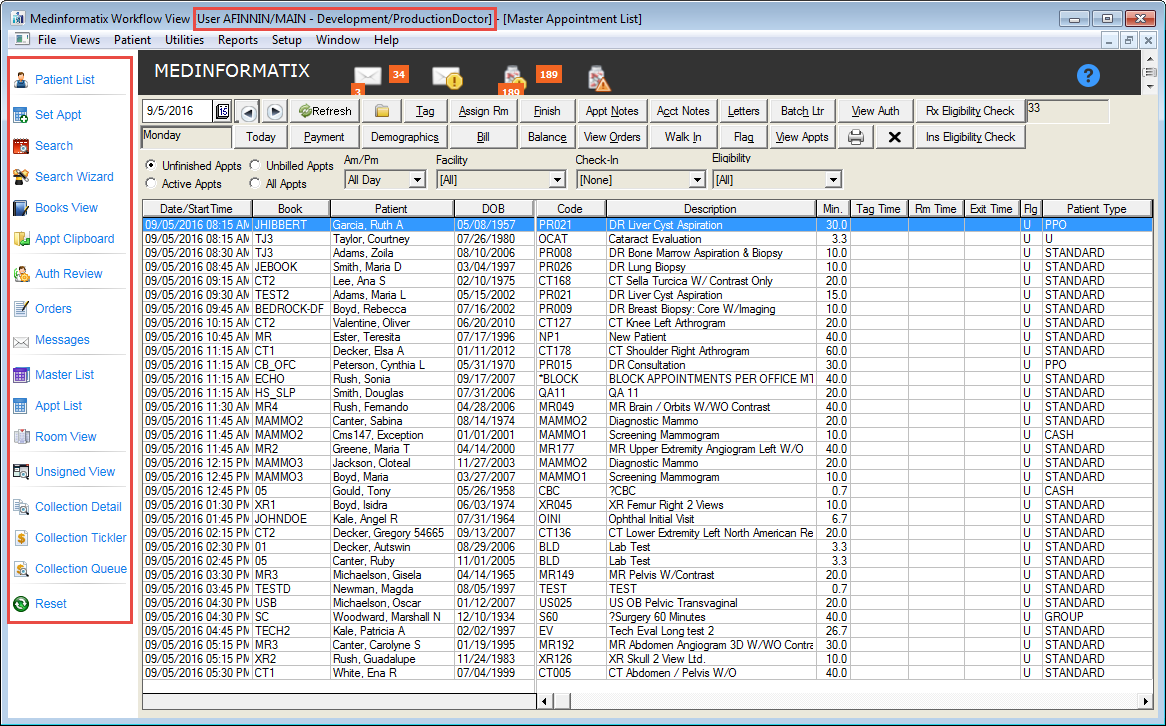Click prescription bottle icon with warning triangle
Screen dimensions: 1166x726
(x=598, y=78)
